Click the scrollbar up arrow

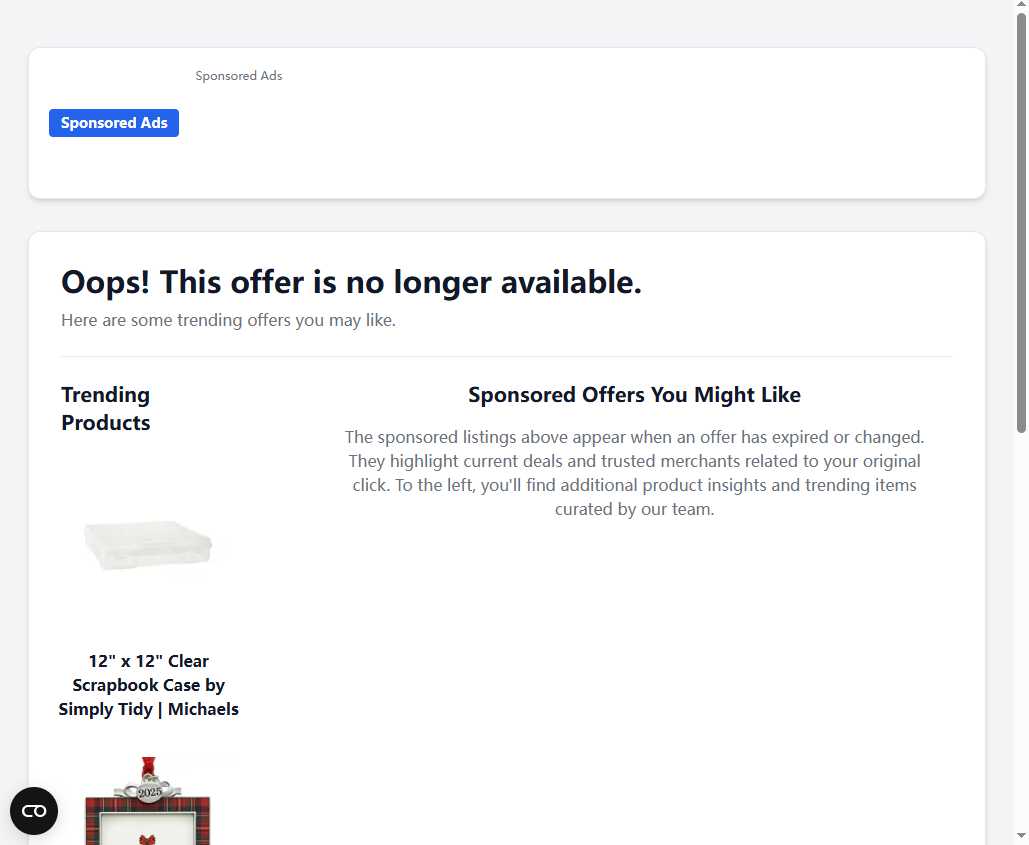click(1021, 7)
